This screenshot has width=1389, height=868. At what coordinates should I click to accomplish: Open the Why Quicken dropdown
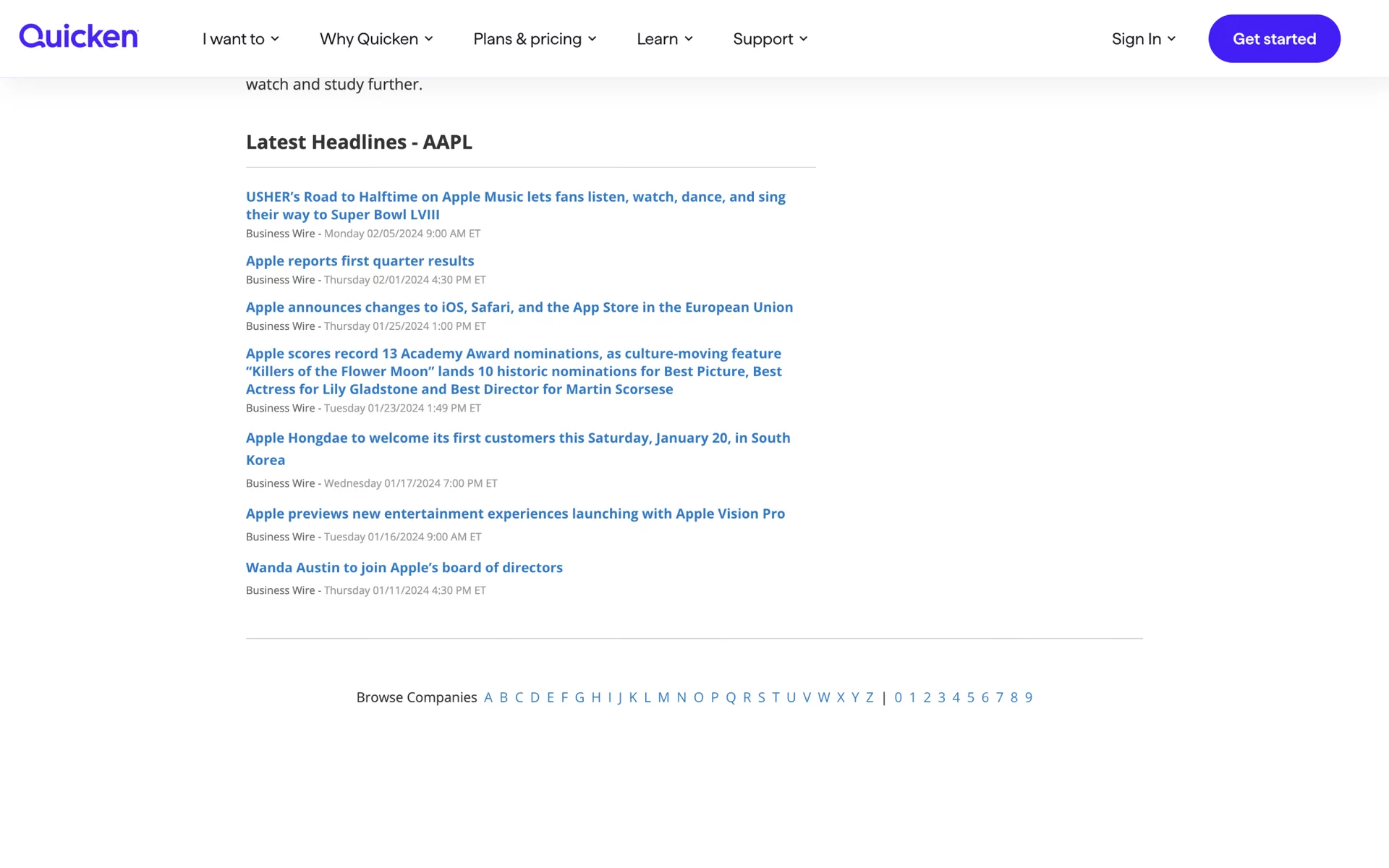coord(376,39)
